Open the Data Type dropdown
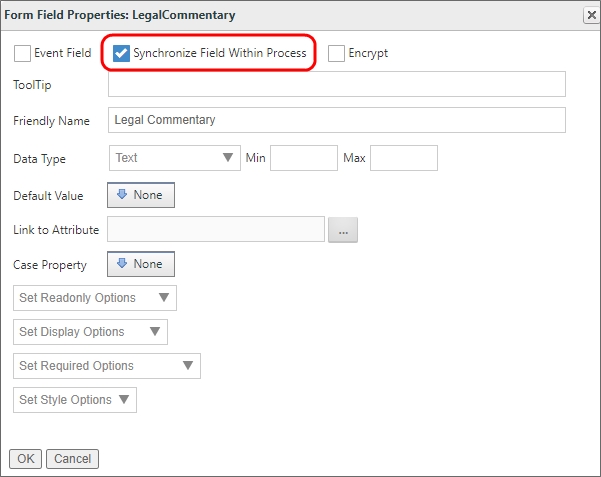 point(174,158)
